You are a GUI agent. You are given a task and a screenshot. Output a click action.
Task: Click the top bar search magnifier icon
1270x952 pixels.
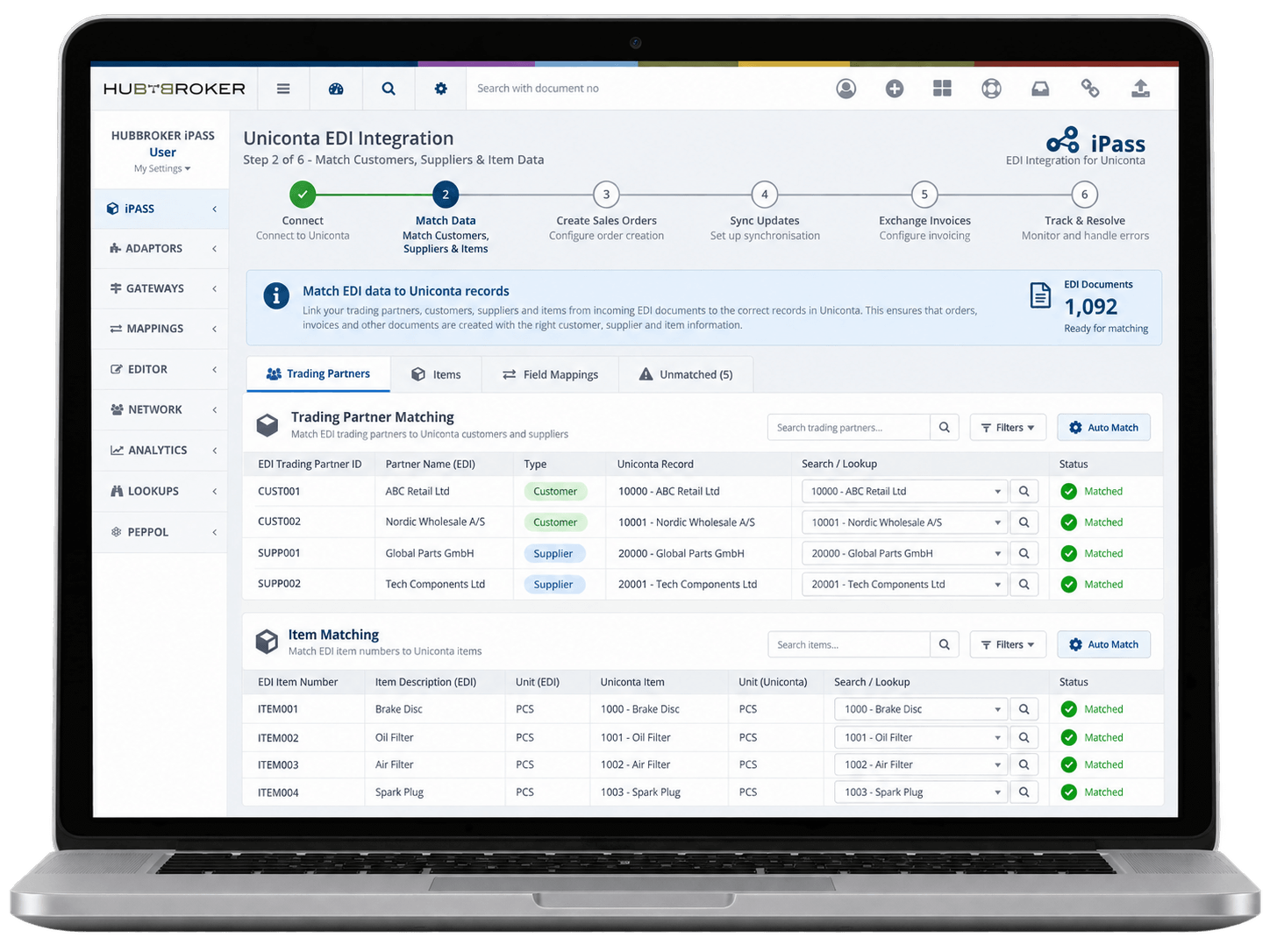click(389, 89)
